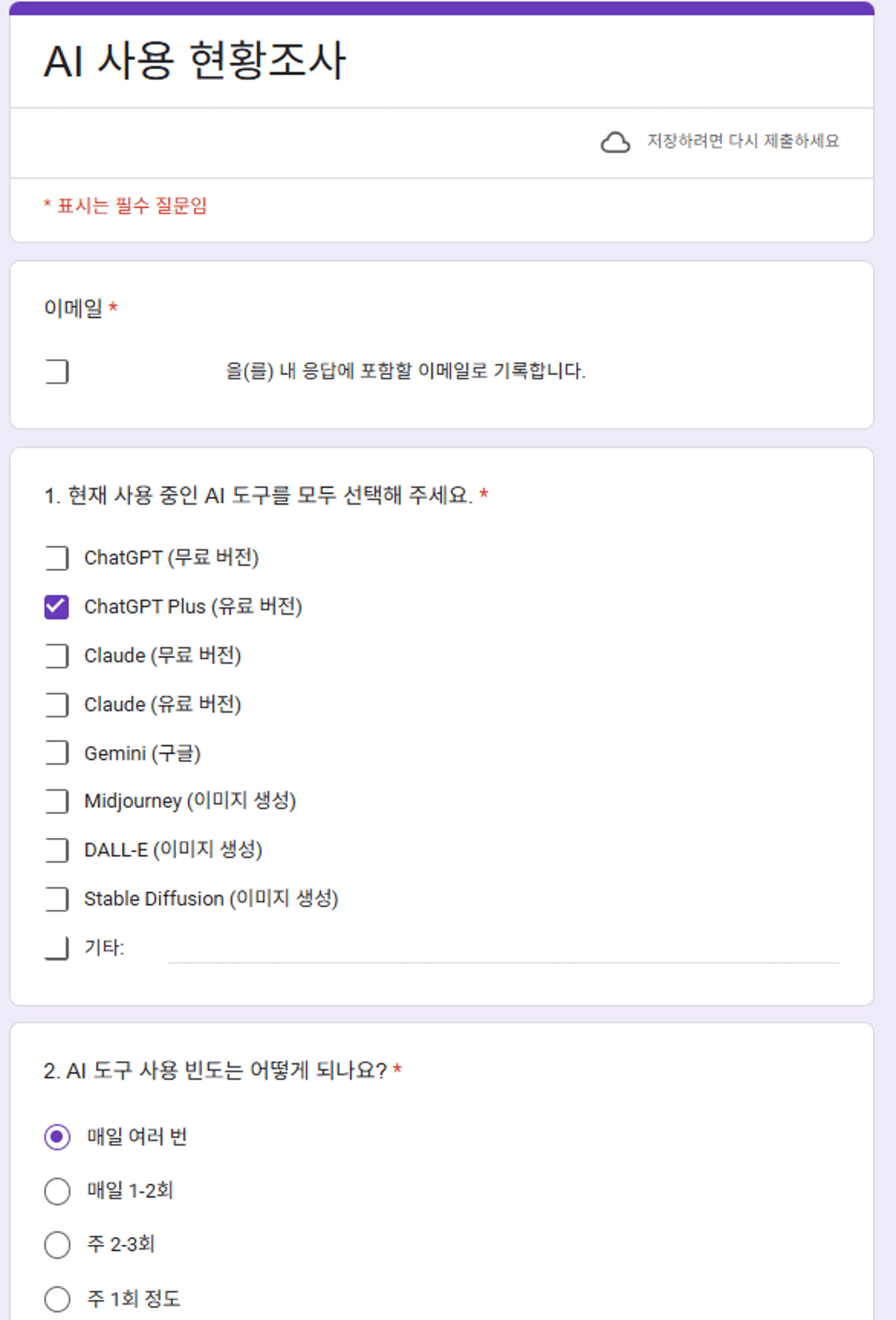Image resolution: width=896 pixels, height=1320 pixels.
Task: Check the email inclusion consent box
Action: [x=56, y=371]
